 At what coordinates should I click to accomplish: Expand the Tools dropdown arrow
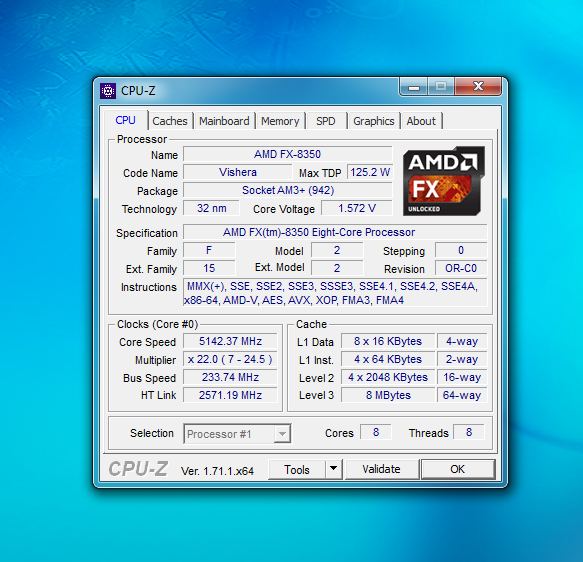334,470
